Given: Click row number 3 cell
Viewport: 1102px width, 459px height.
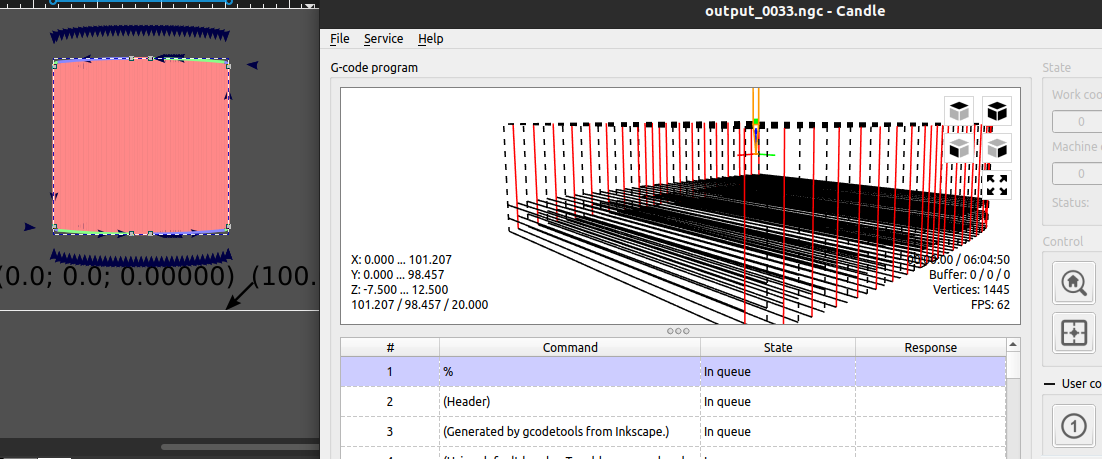Looking at the screenshot, I should [x=390, y=431].
